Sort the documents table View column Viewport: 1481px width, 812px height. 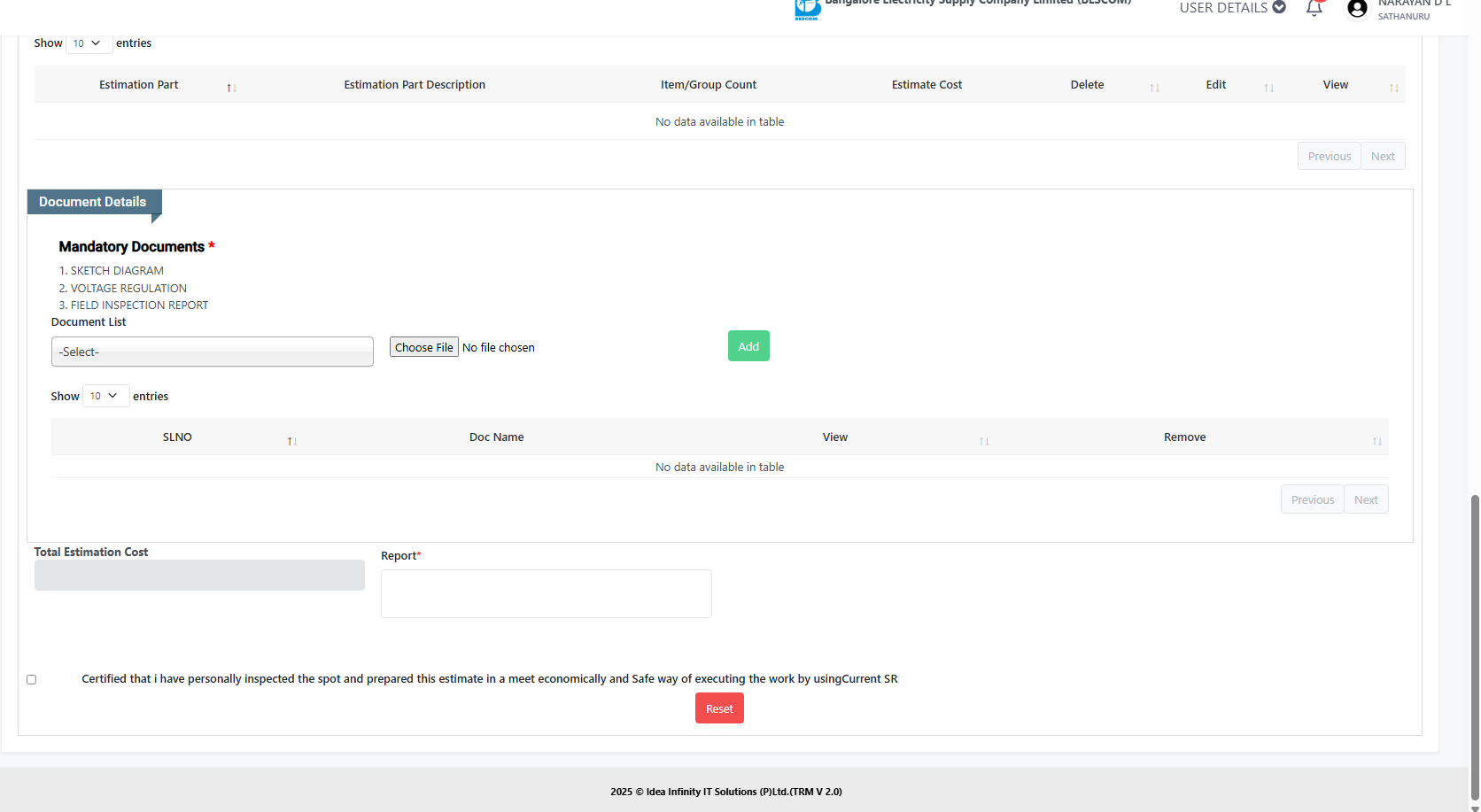point(983,441)
